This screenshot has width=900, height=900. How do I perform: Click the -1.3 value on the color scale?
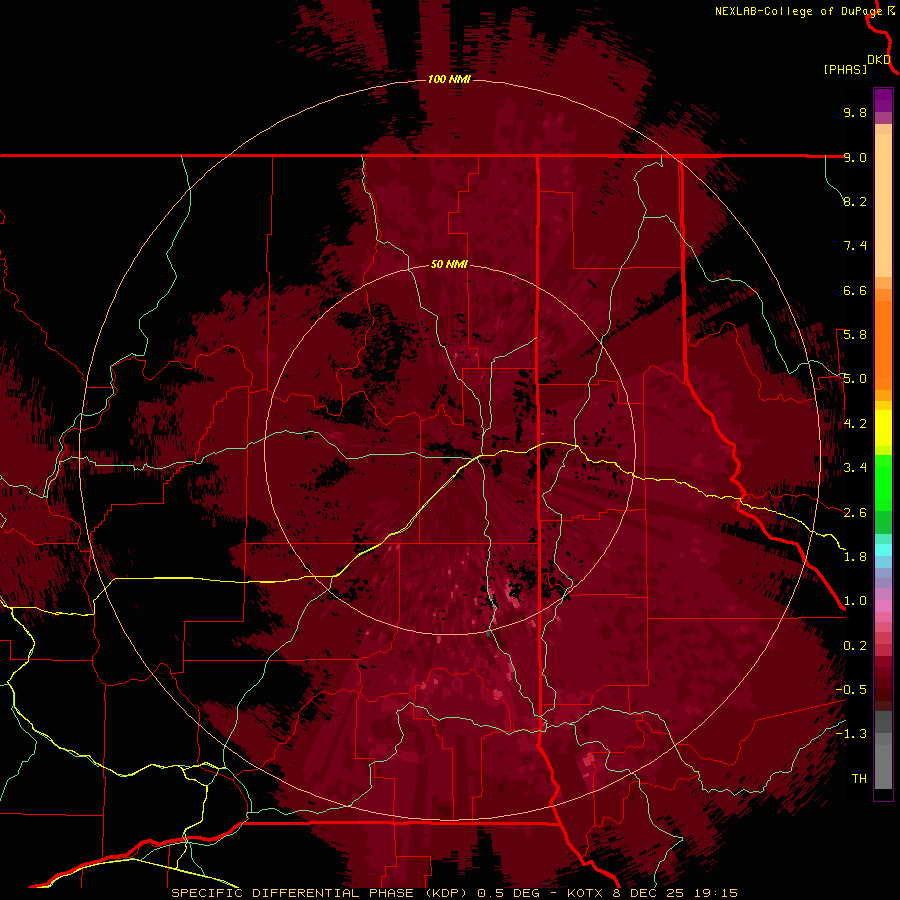tap(851, 734)
